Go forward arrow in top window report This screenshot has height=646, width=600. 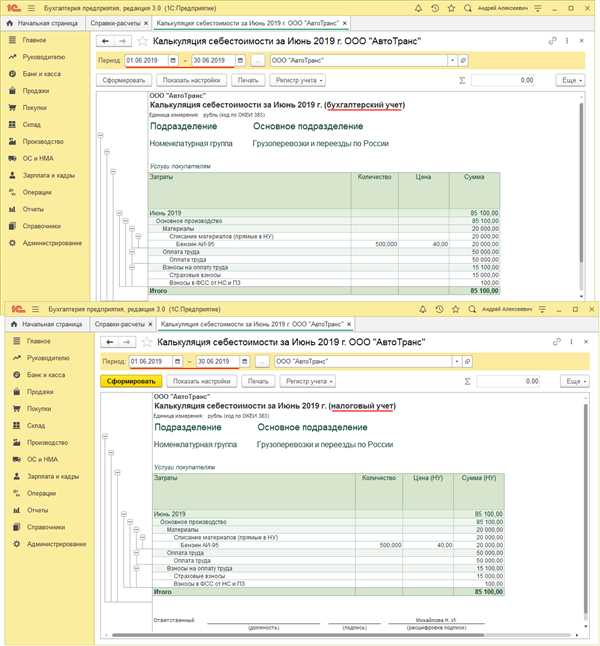click(x=122, y=41)
